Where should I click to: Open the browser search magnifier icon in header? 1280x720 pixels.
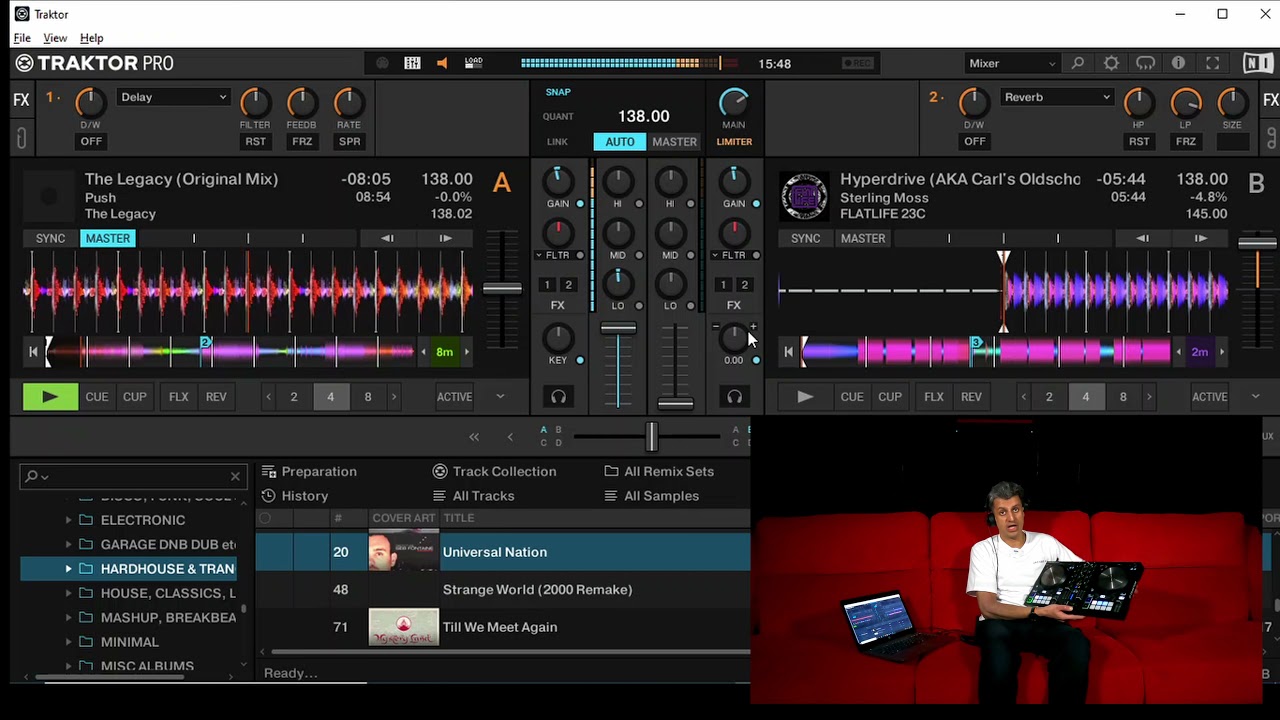point(1078,63)
